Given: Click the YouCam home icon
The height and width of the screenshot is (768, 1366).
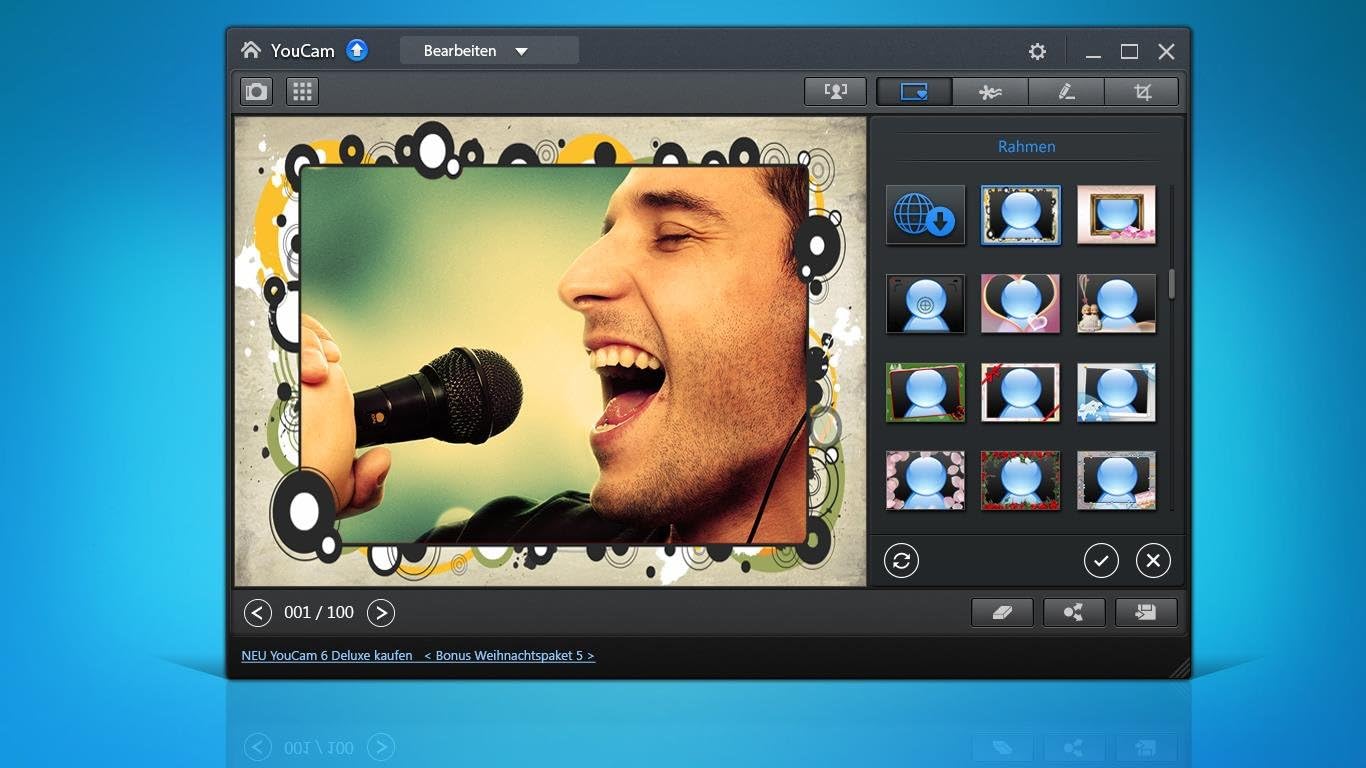Looking at the screenshot, I should click(251, 50).
